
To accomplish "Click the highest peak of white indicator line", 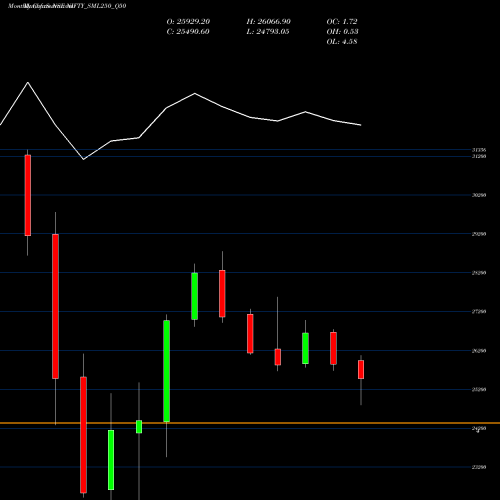I will click(x=28, y=82).
